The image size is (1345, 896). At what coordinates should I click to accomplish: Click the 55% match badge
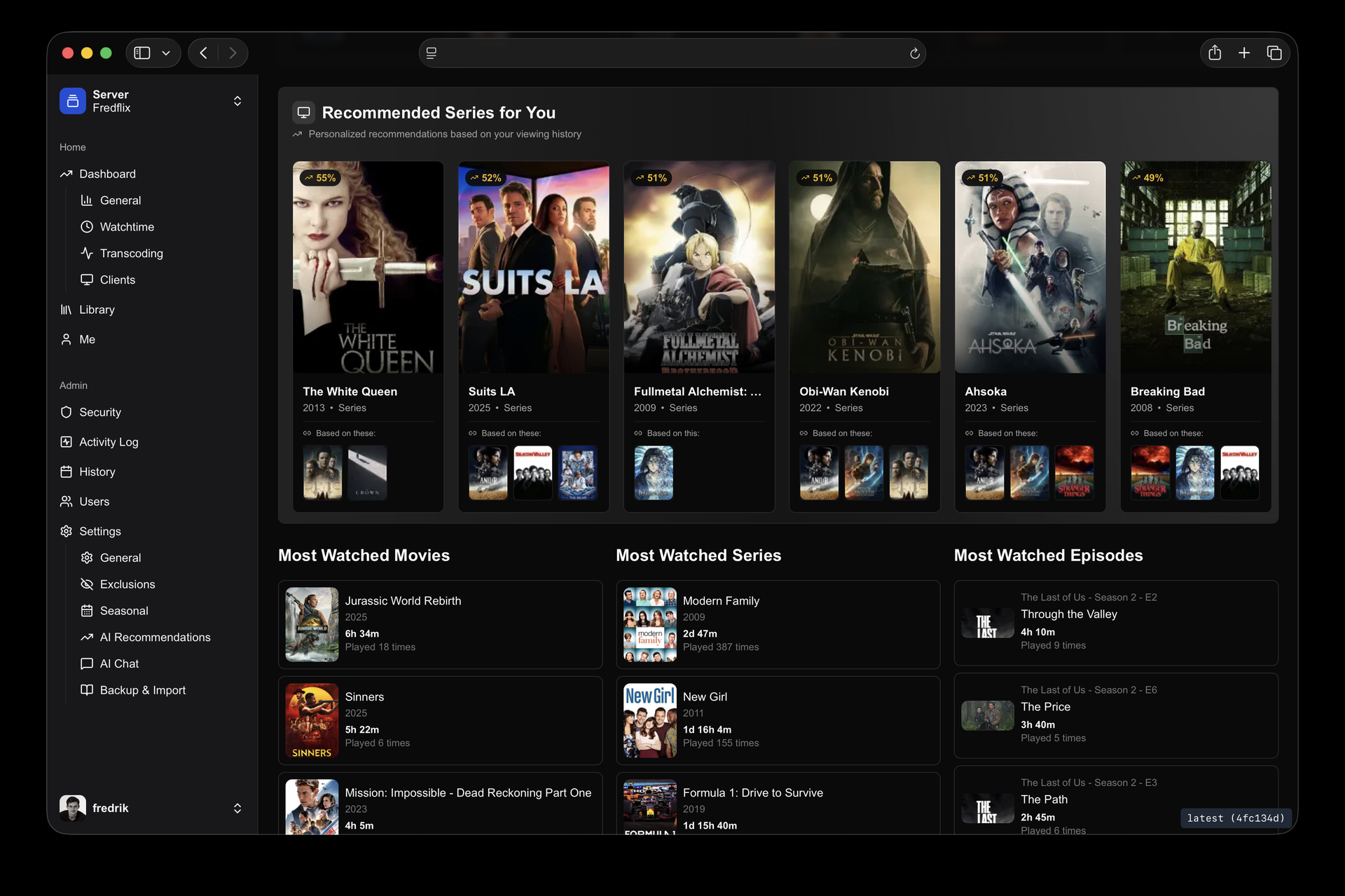[320, 178]
